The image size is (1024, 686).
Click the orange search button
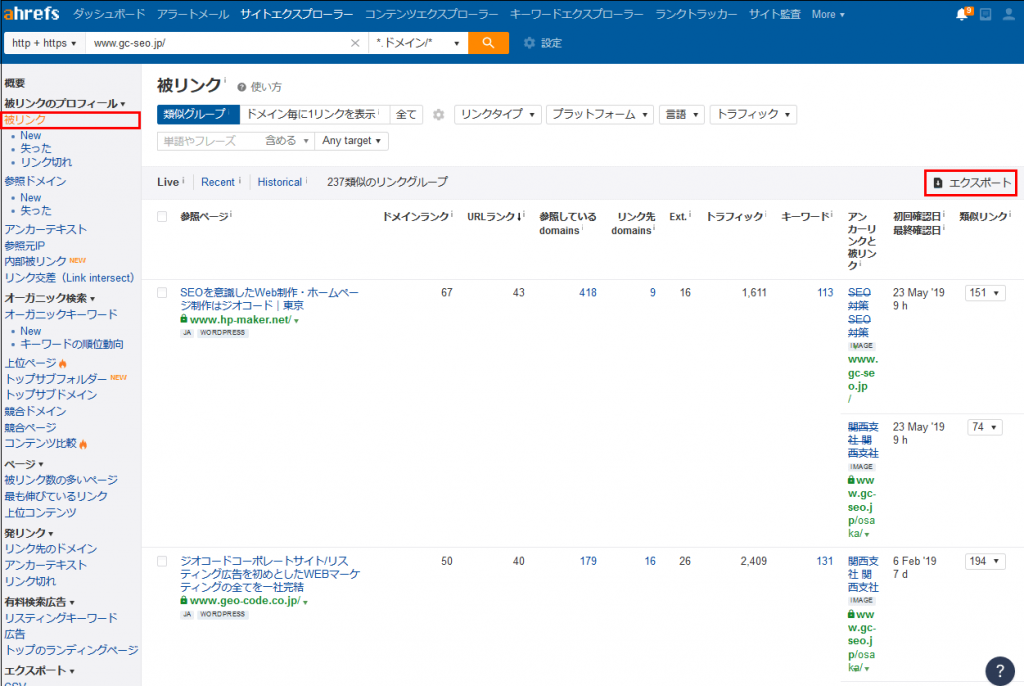[488, 43]
